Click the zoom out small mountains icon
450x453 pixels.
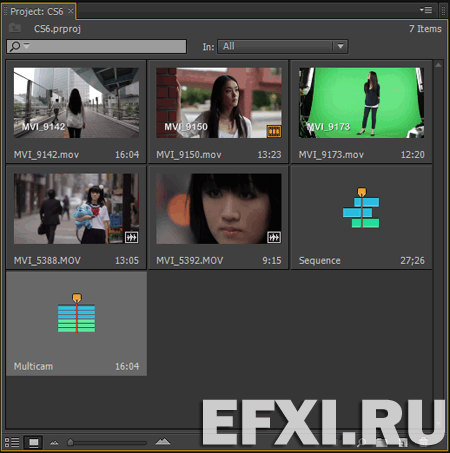[54, 443]
